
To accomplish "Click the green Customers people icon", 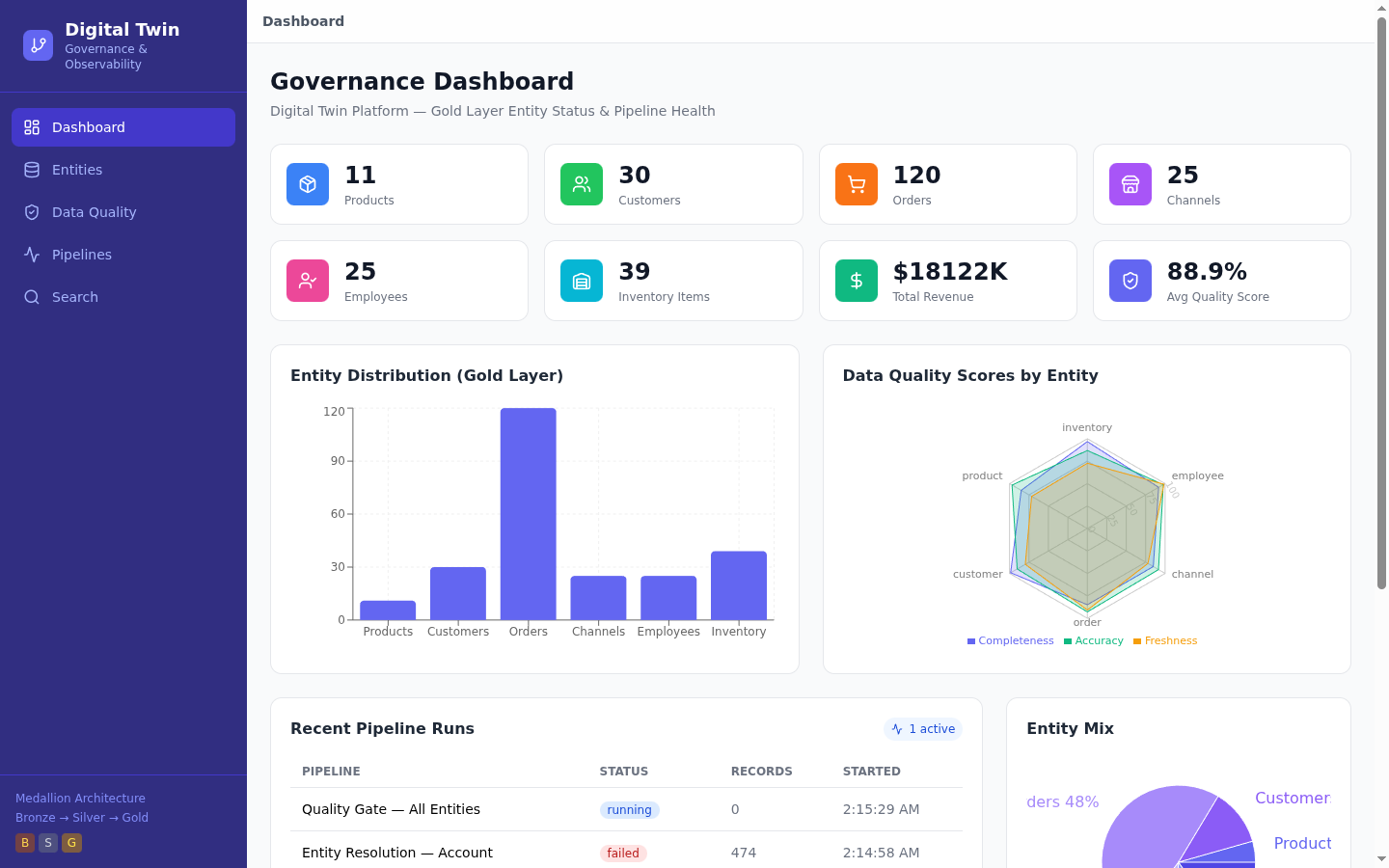I will 582,184.
